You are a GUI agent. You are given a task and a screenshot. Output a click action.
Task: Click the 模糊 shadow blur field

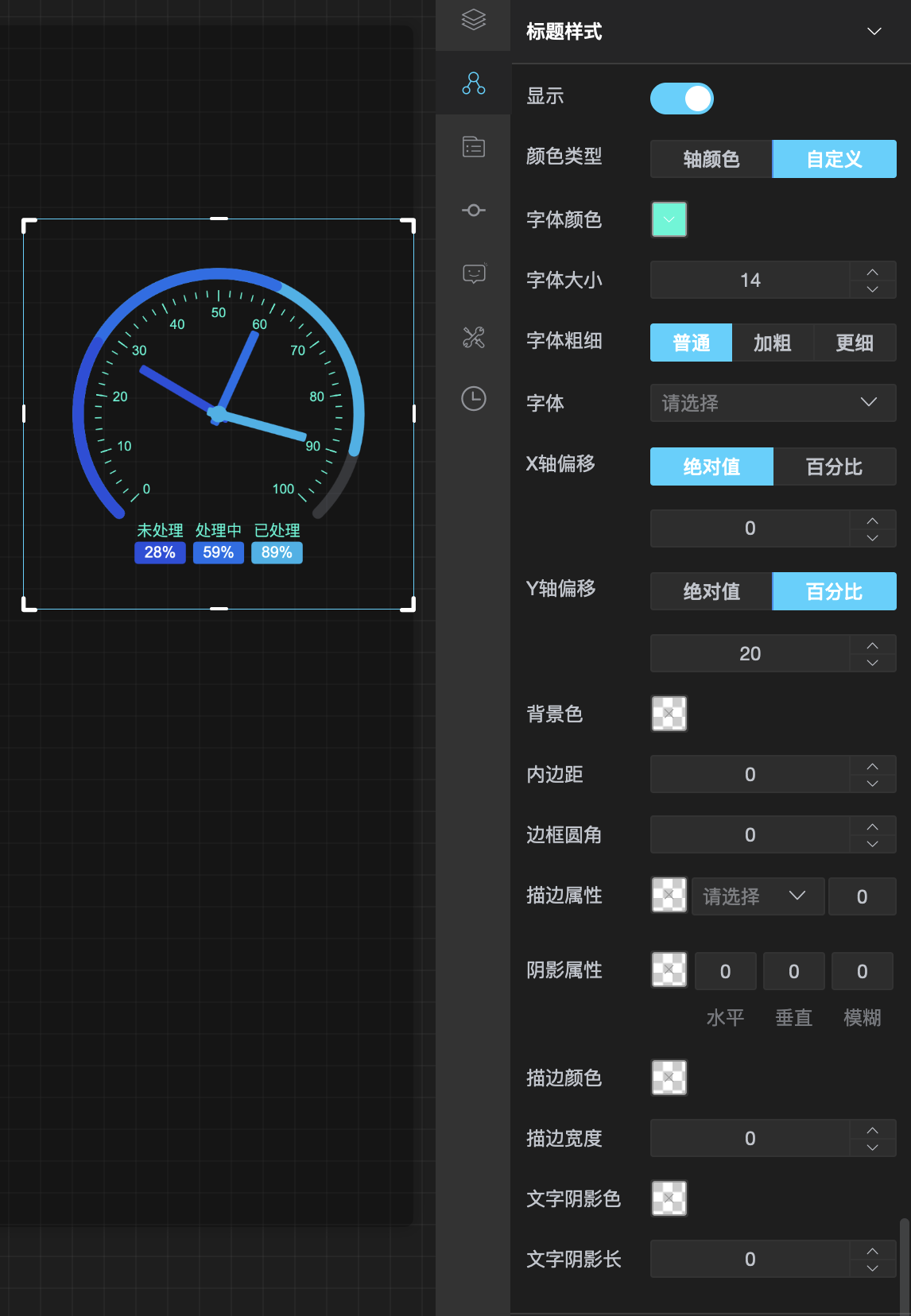tap(863, 971)
